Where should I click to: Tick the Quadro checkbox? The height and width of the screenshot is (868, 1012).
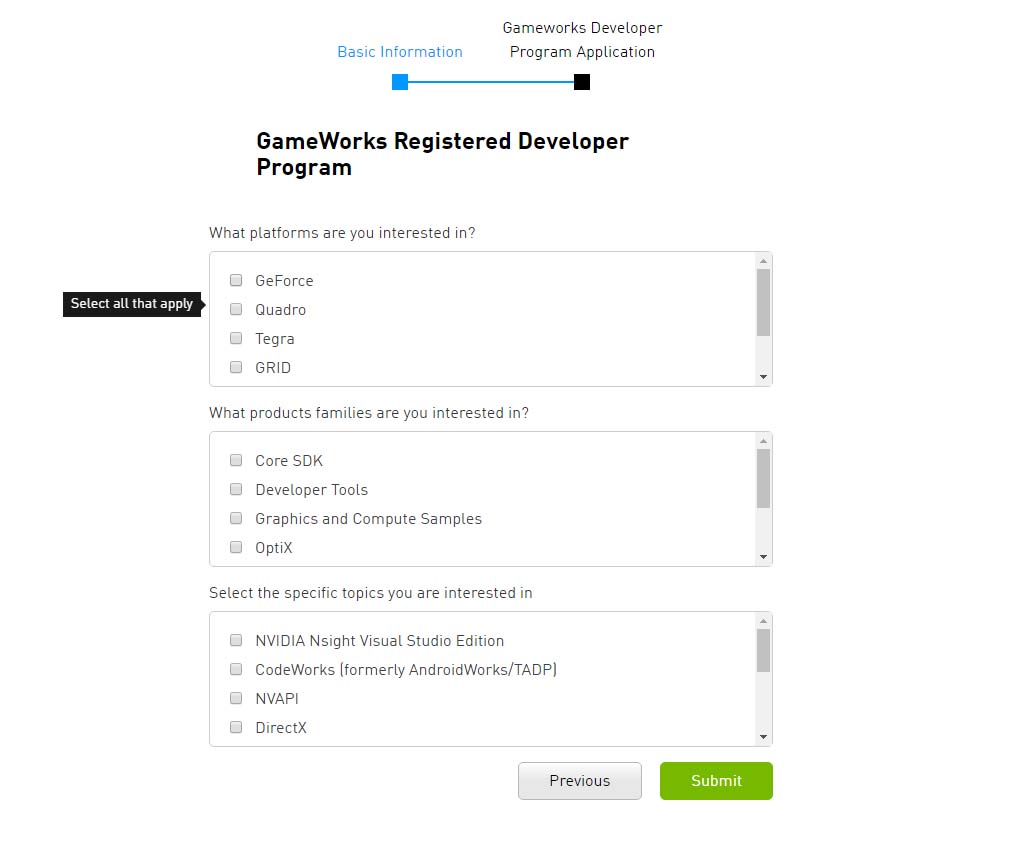tap(236, 309)
